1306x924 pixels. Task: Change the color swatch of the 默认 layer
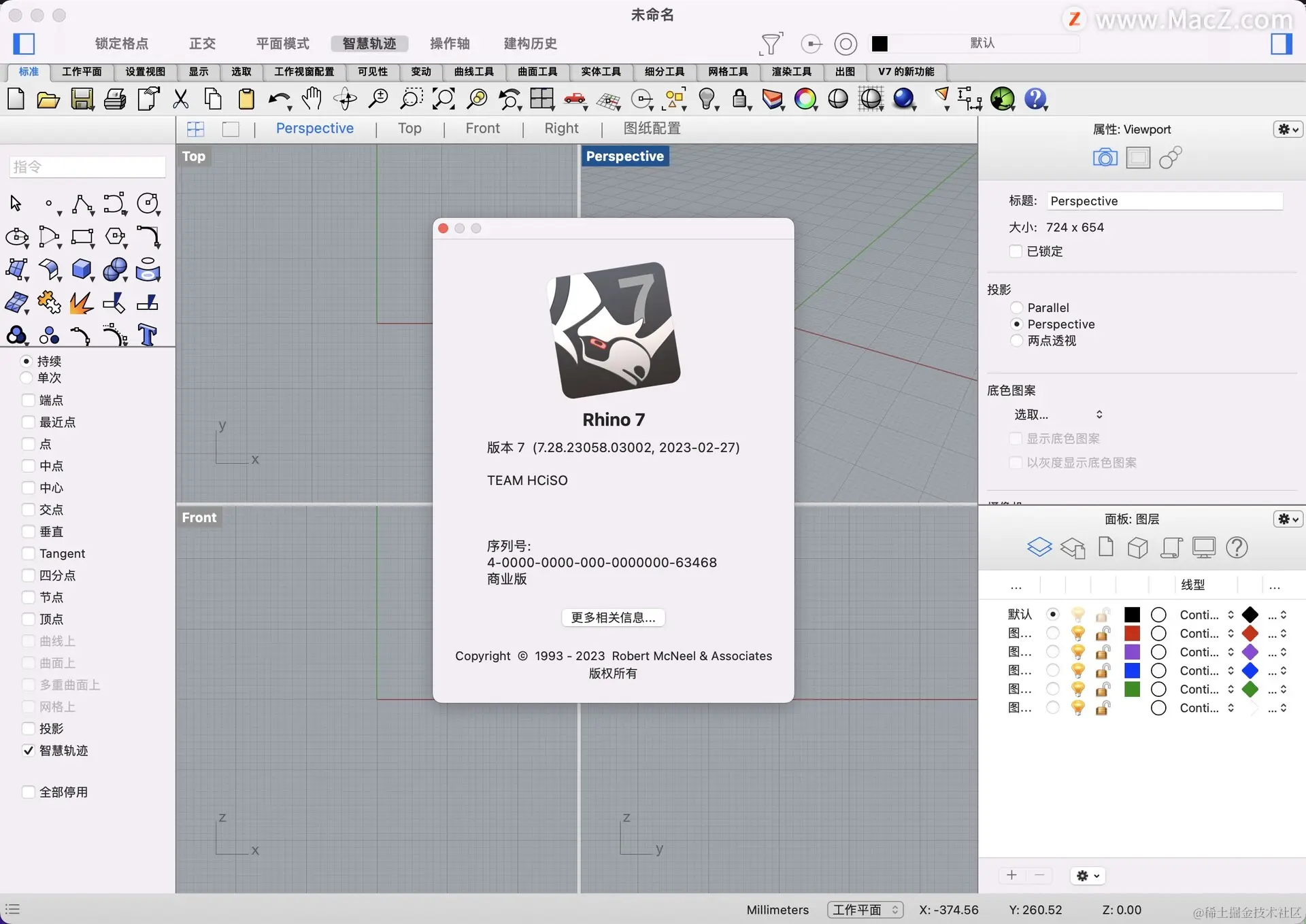coord(1132,614)
